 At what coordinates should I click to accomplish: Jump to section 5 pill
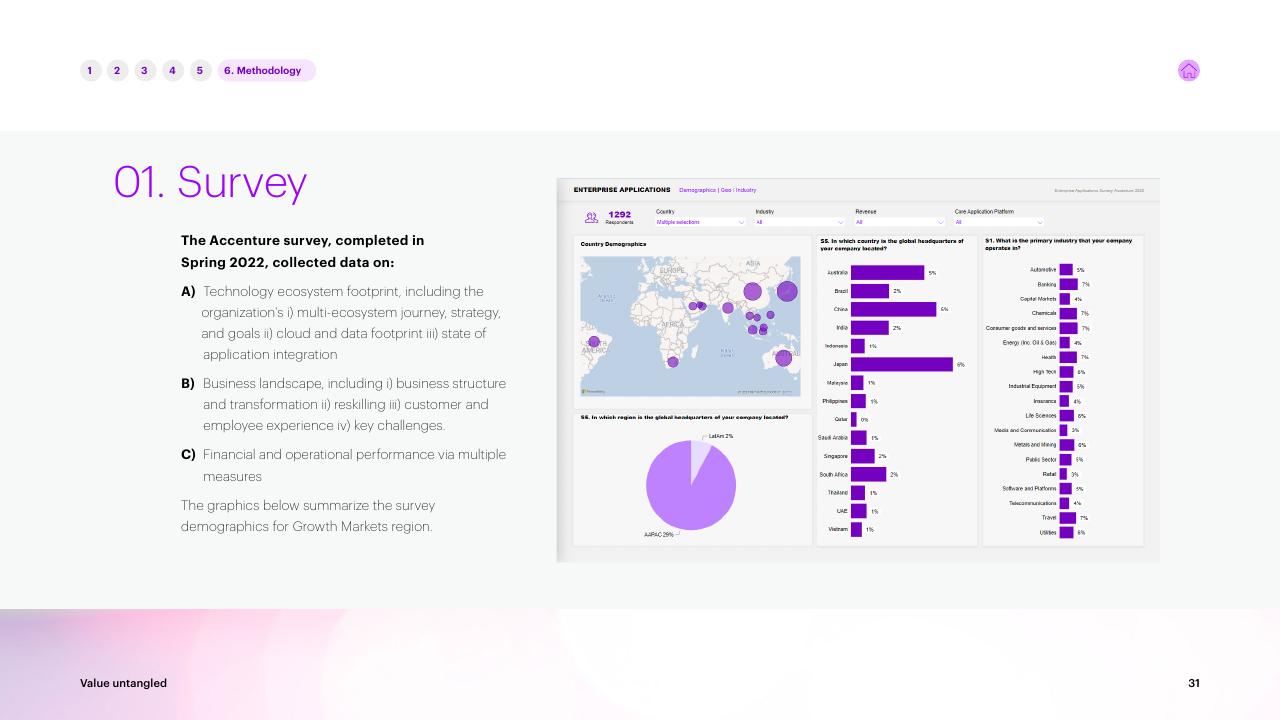coord(200,70)
